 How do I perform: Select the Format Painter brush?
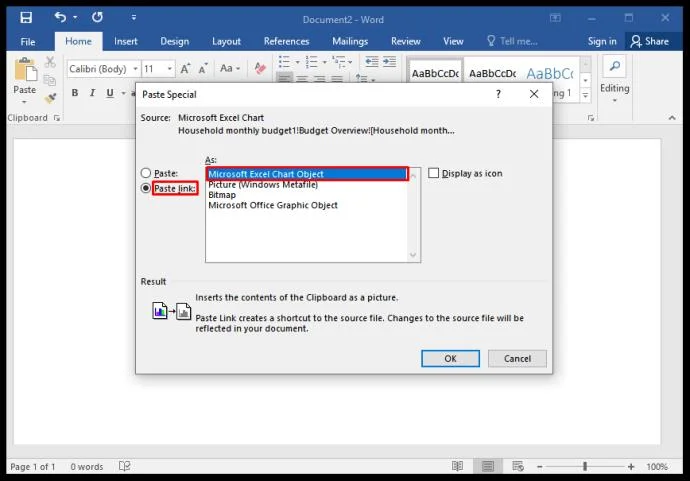coord(51,98)
